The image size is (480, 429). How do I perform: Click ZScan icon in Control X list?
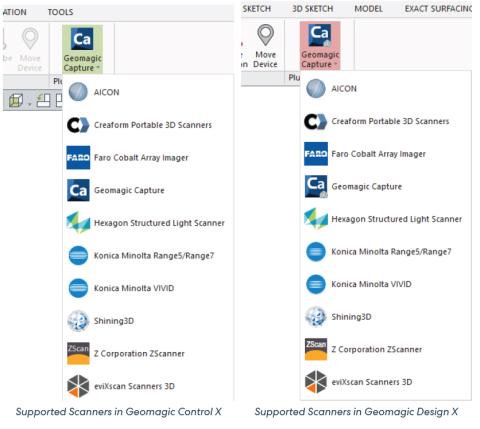pos(78,353)
